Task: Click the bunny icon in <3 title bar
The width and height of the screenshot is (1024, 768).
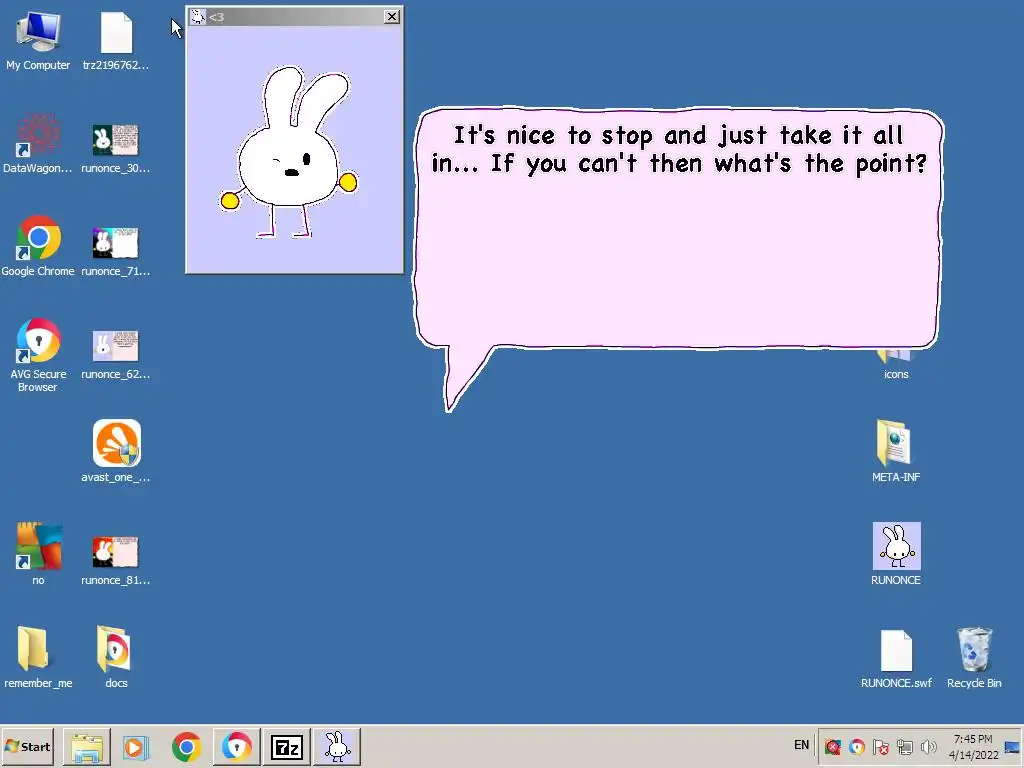Action: [x=198, y=17]
